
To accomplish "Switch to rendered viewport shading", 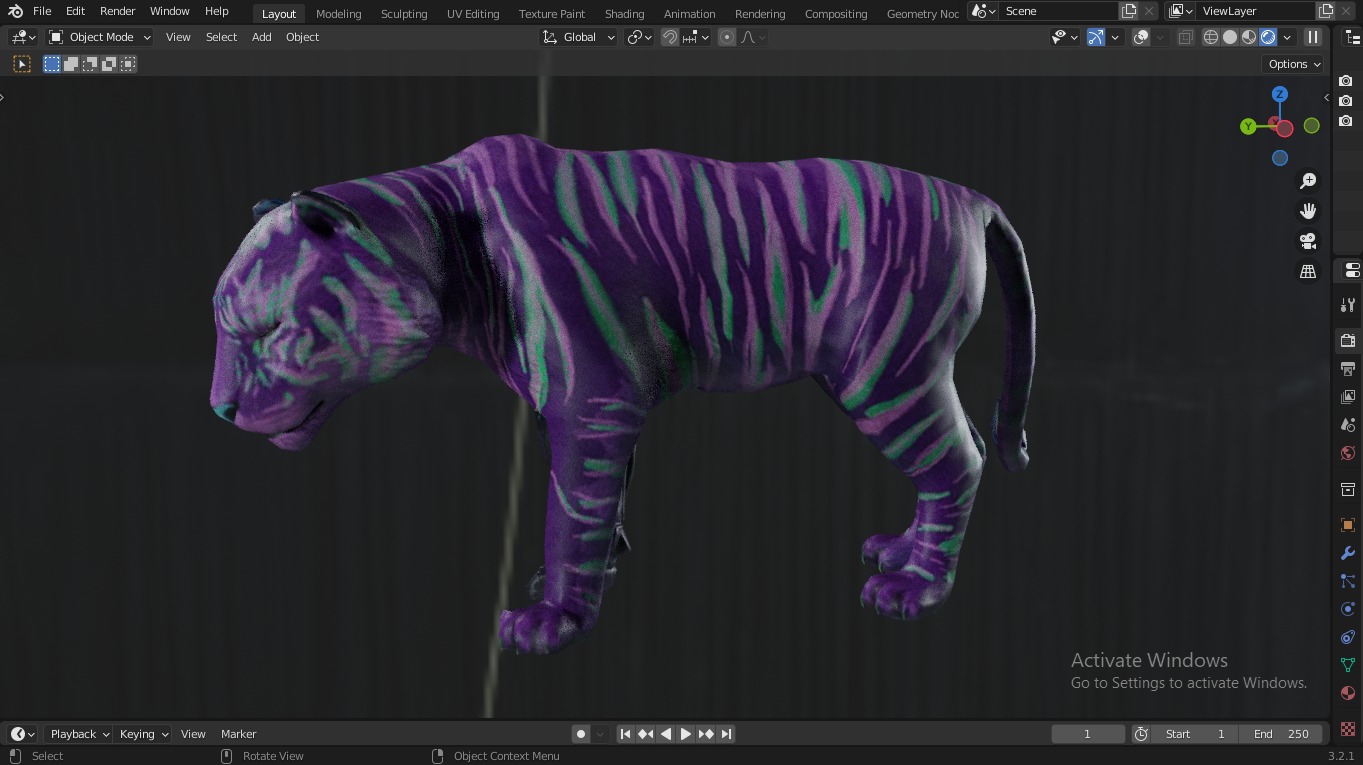I will coord(1268,37).
